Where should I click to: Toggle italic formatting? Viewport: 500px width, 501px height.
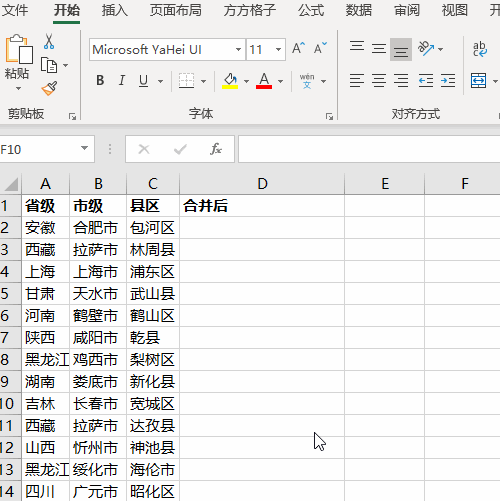[x=122, y=80]
